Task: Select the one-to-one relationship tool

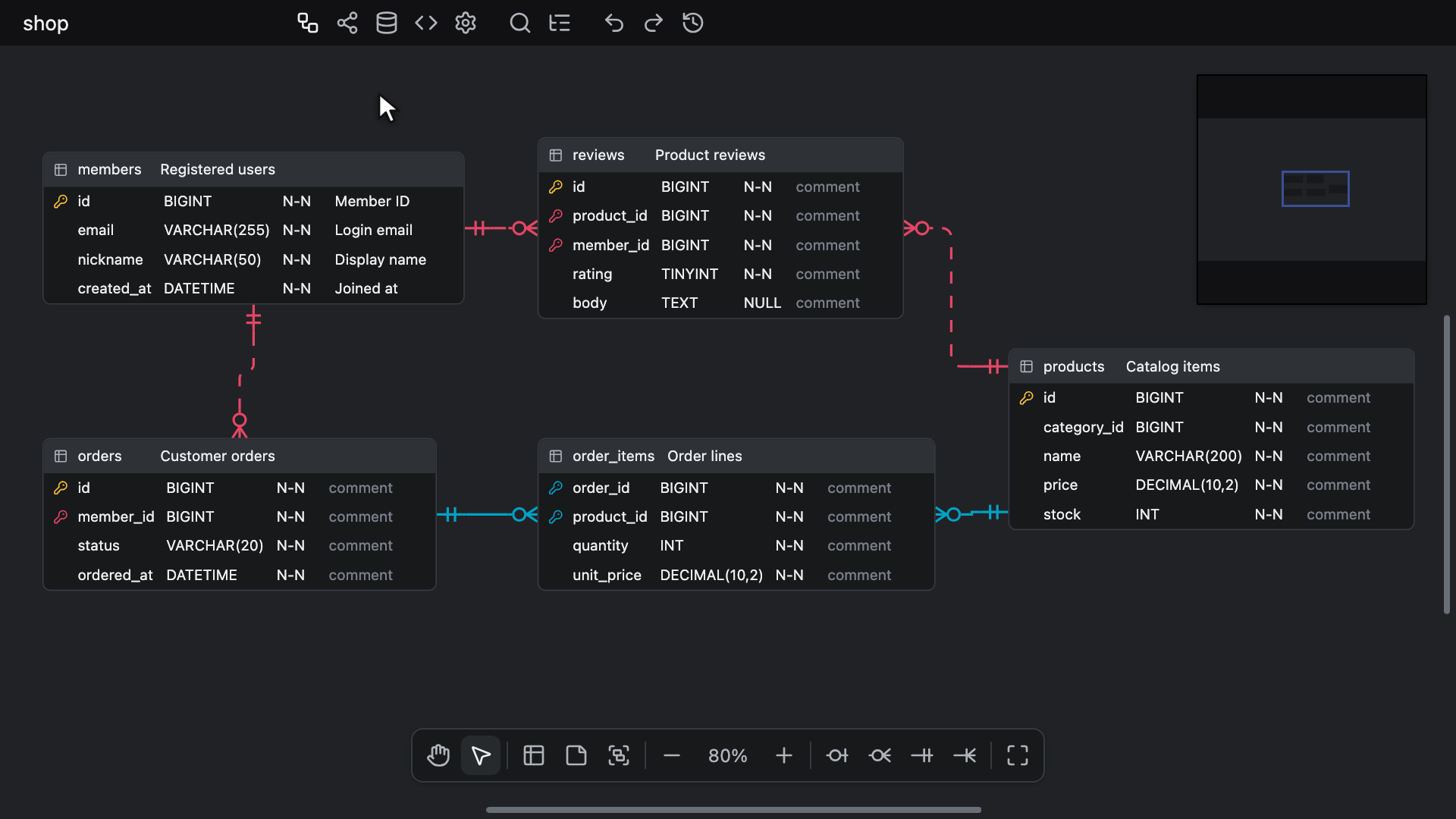Action: tap(922, 755)
